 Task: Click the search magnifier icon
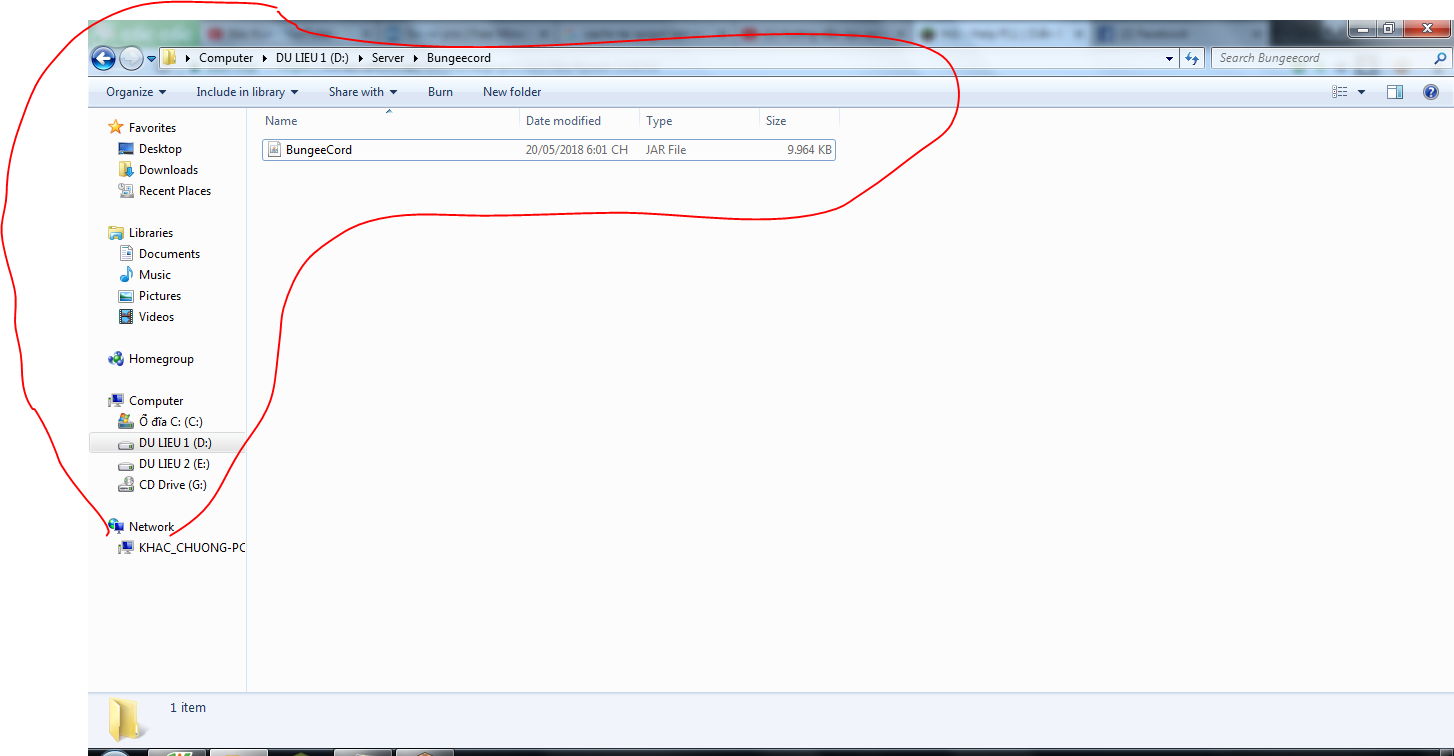pyautogui.click(x=1440, y=58)
